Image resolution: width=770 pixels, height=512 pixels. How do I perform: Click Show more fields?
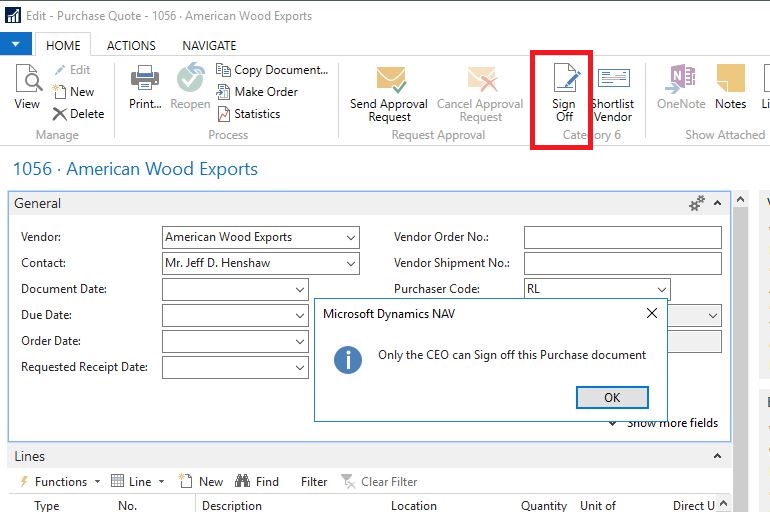pyautogui.click(x=664, y=423)
